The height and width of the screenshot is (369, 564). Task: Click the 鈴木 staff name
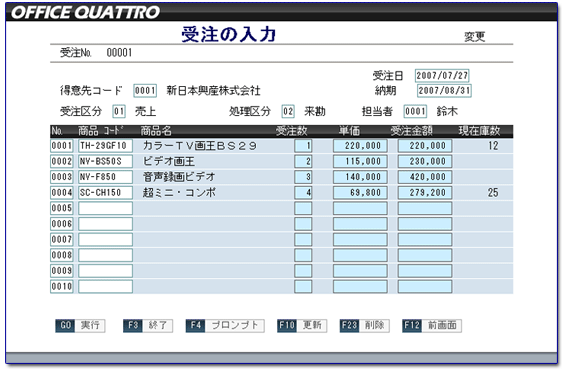point(447,111)
